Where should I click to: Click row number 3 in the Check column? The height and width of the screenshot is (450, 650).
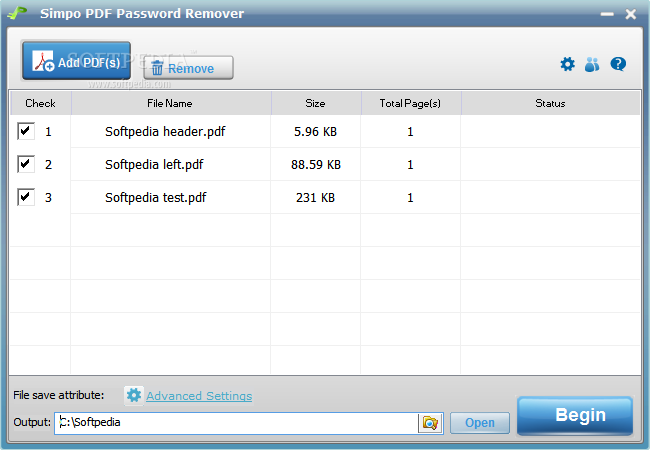(48, 198)
